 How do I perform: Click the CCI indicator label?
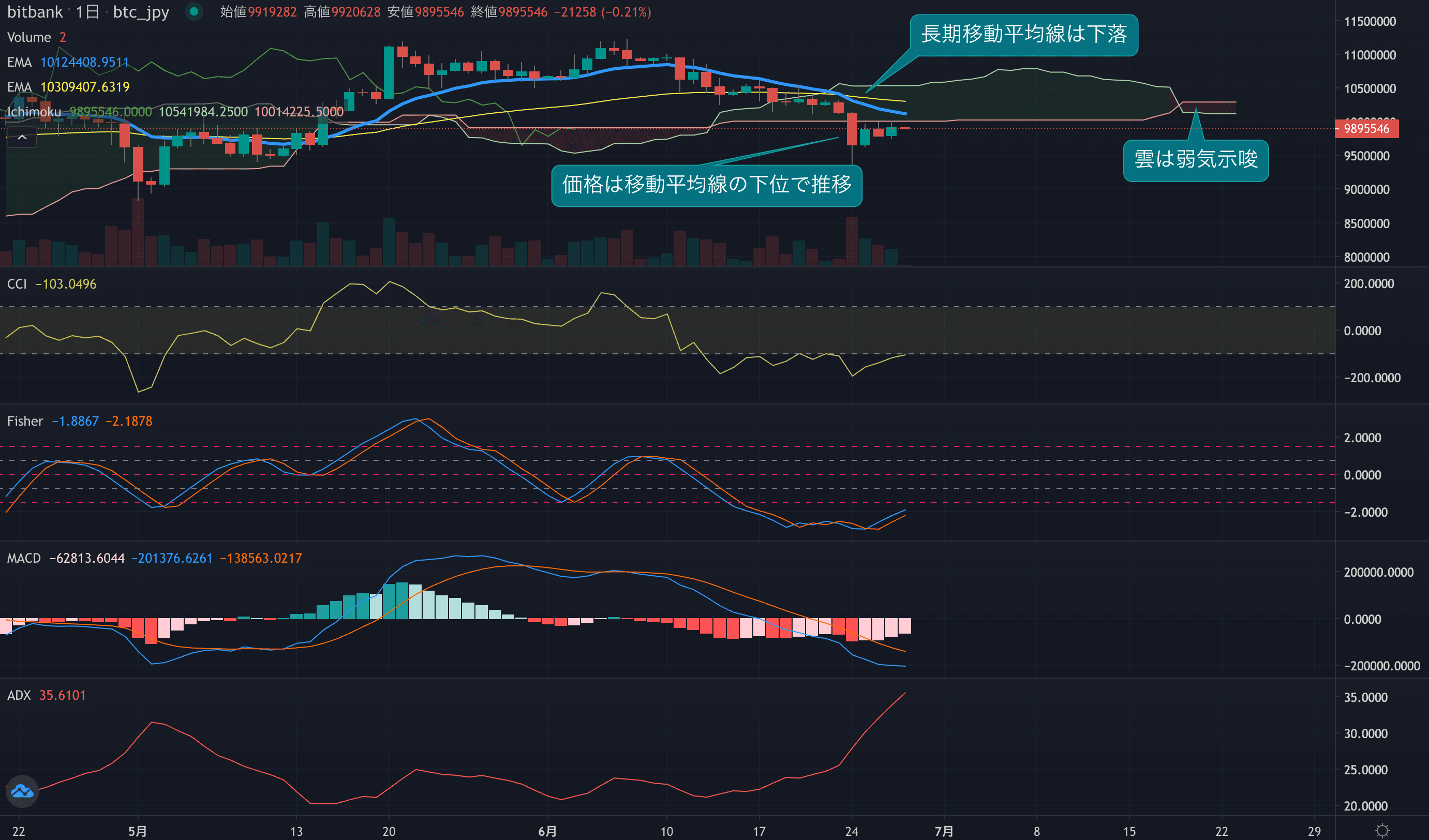click(x=17, y=284)
